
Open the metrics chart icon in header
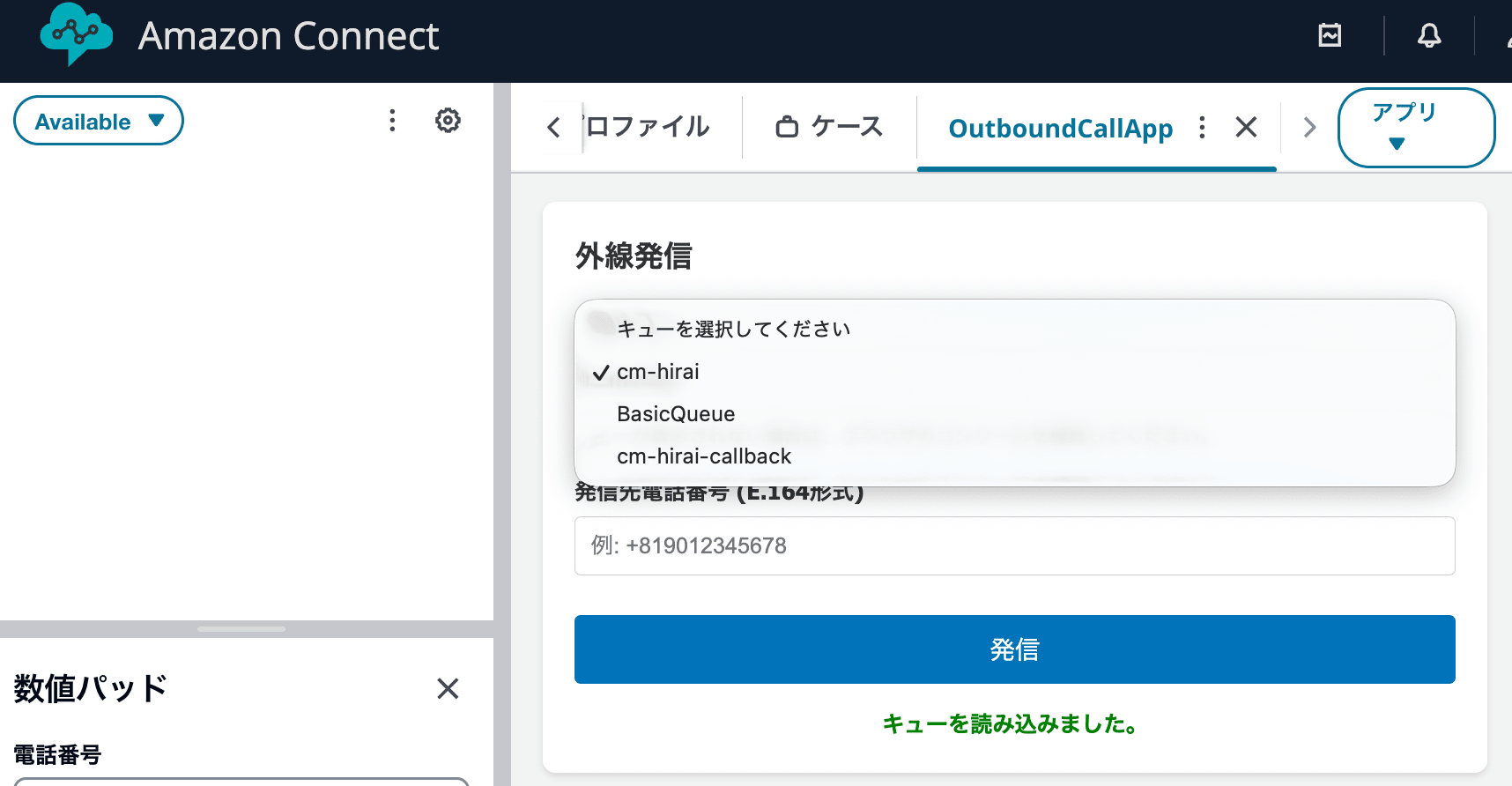tap(1330, 35)
